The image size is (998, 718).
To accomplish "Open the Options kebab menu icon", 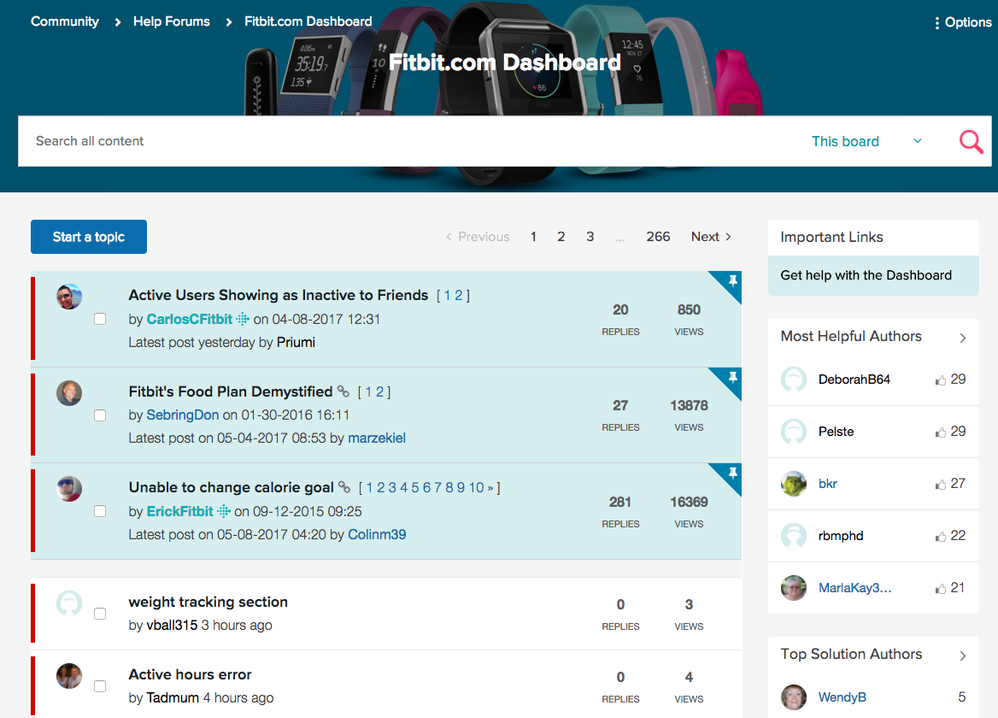I will [937, 23].
